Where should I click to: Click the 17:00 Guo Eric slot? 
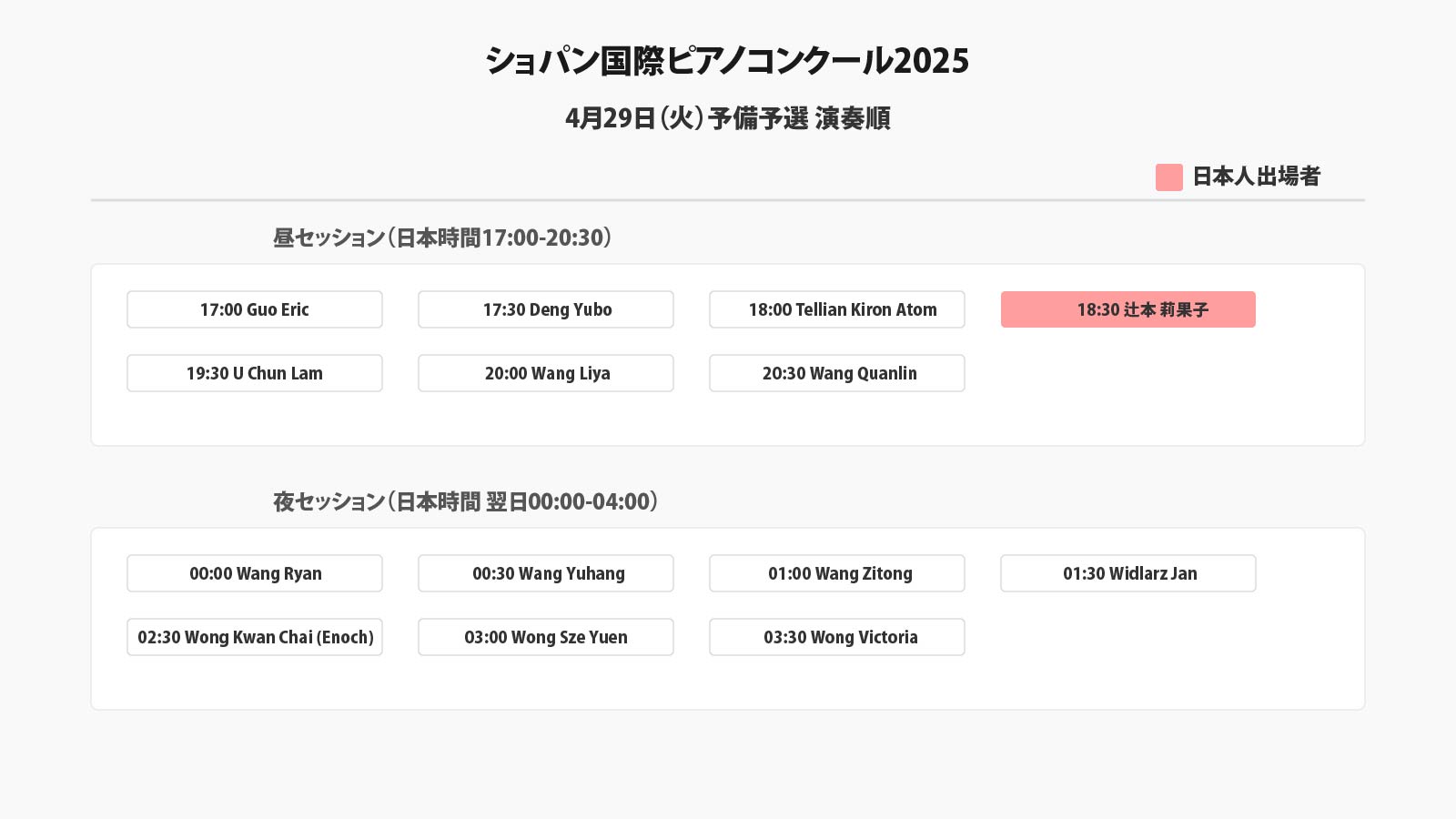coord(255,309)
